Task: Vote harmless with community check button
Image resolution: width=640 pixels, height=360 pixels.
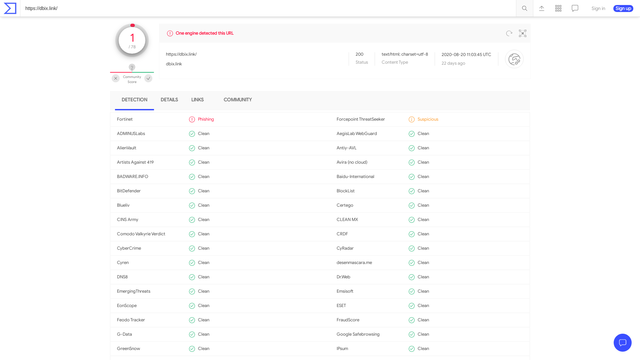Action: (149, 78)
